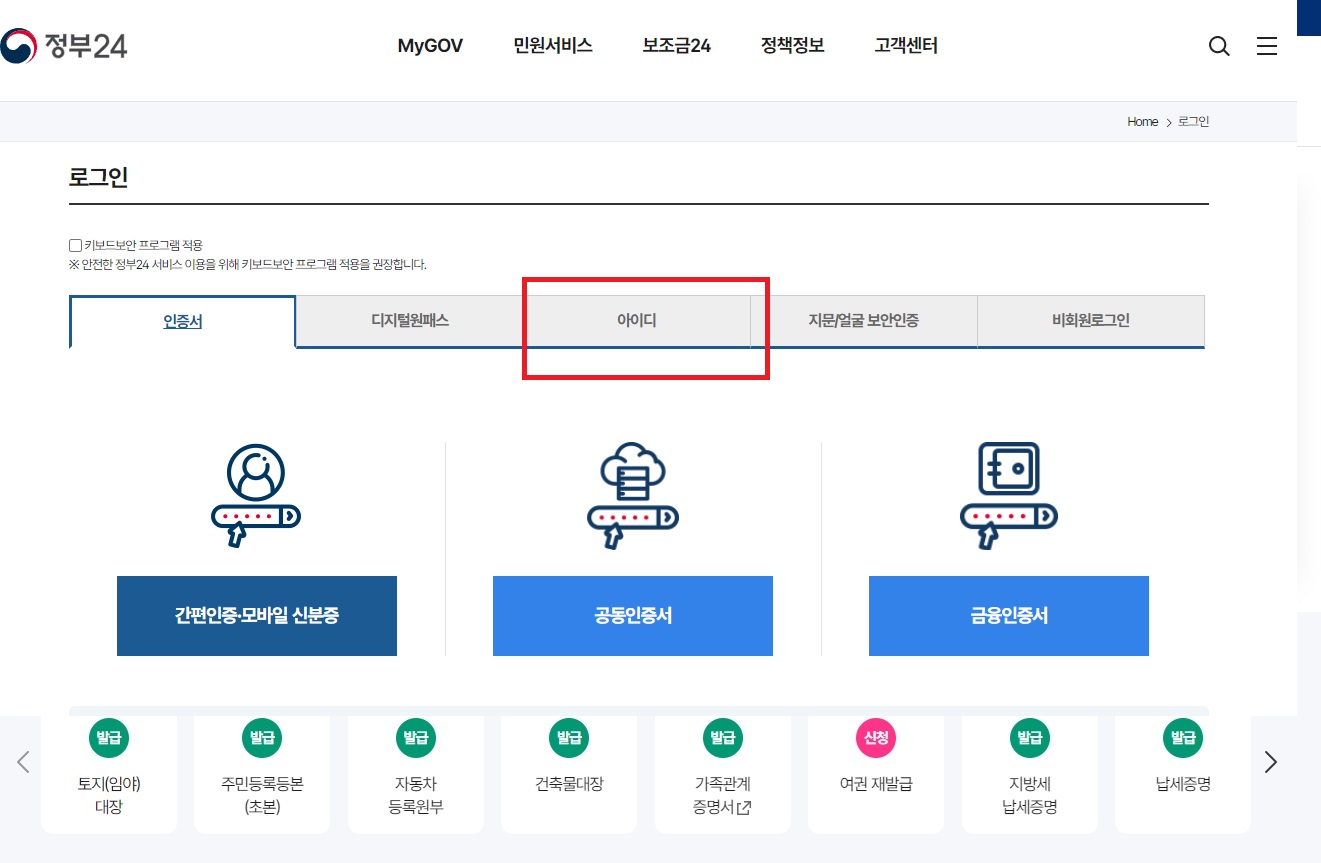Click 발급 badge above 지방세 납세증명
The width and height of the screenshot is (1321, 863).
click(1030, 739)
